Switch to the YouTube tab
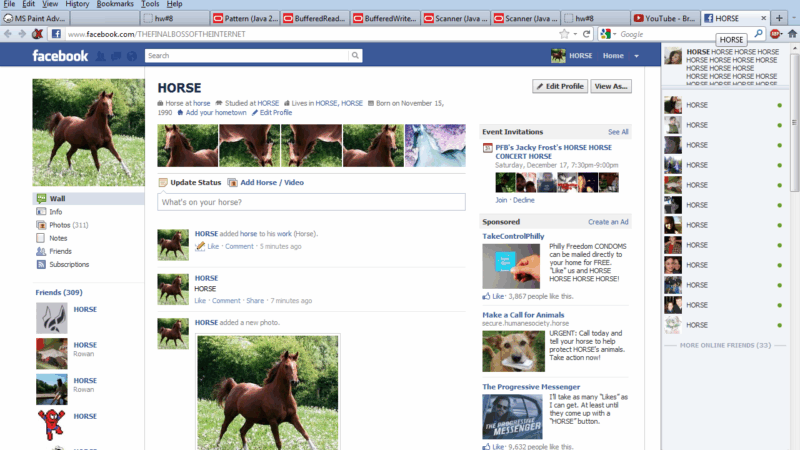This screenshot has width=800, height=450. pos(665,18)
